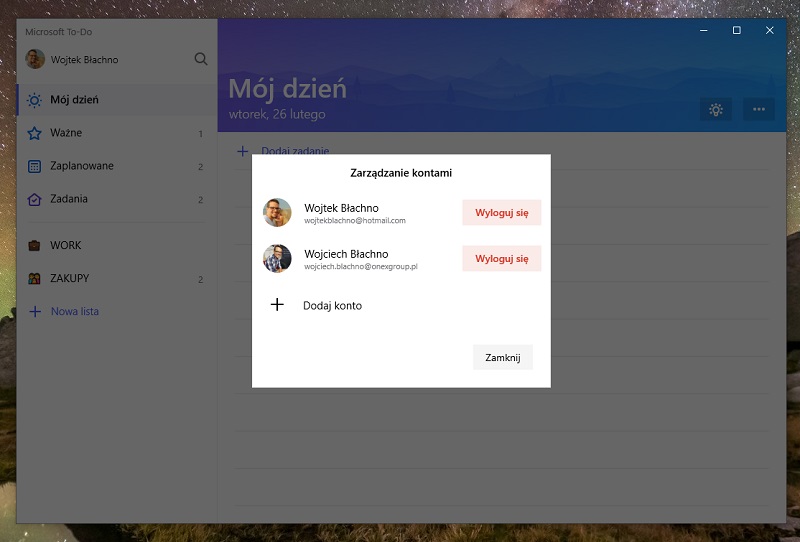Open the Ważne list
This screenshot has width=800, height=542.
click(117, 133)
